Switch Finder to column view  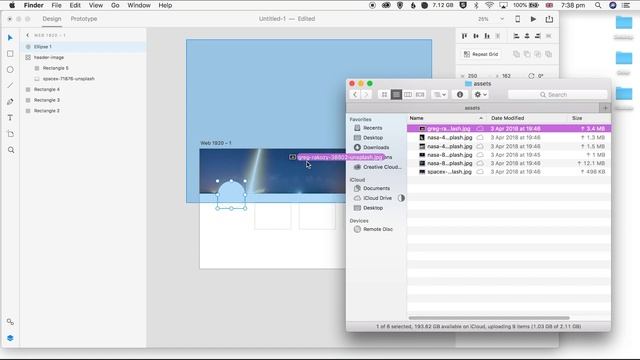[408, 94]
